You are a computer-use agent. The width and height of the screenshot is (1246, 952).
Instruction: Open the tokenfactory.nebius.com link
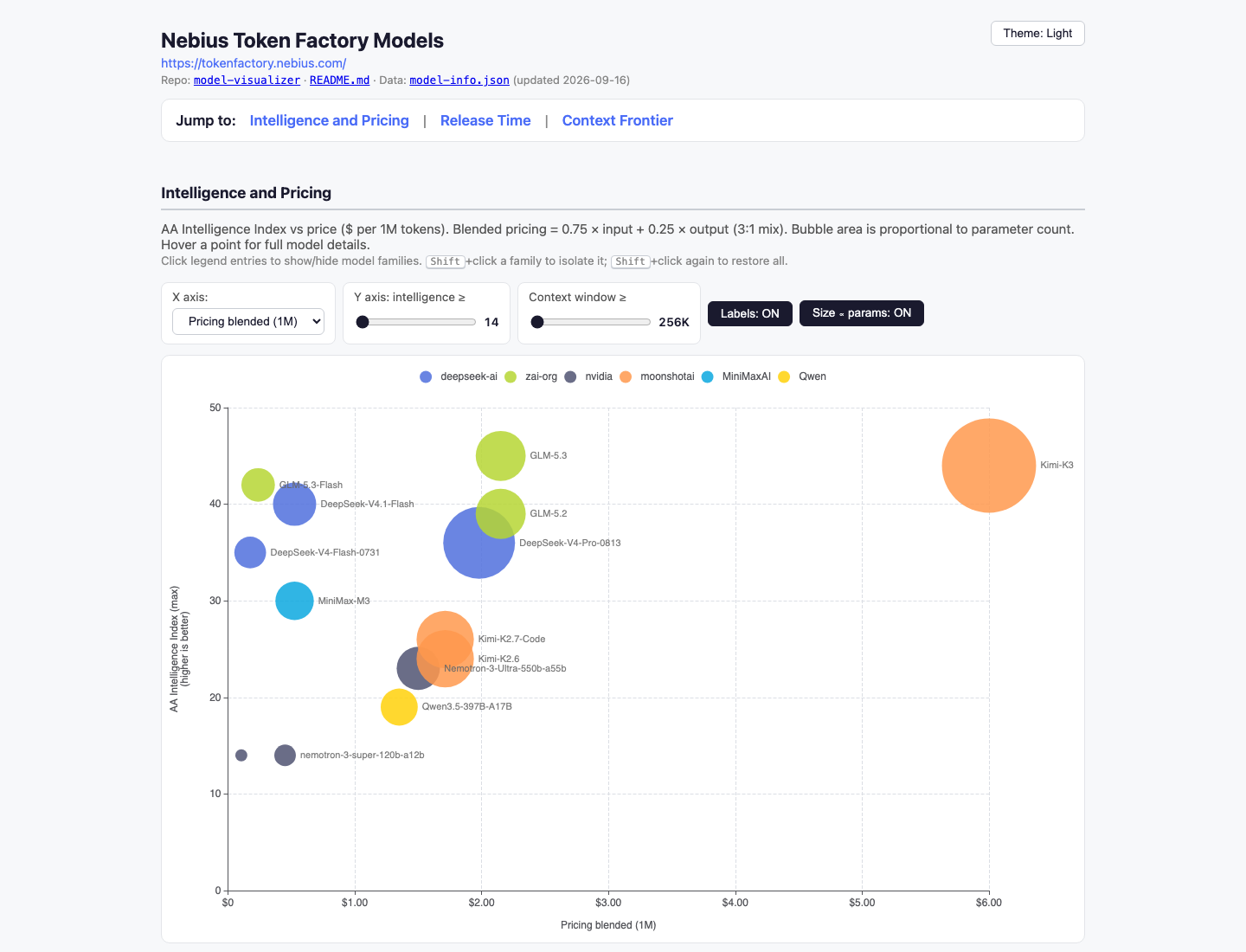(254, 63)
